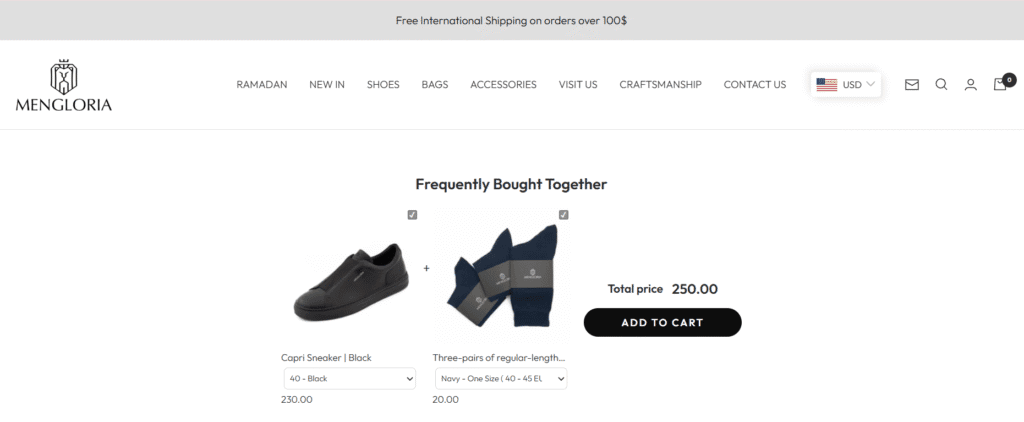Uncheck the Capri Sneaker checkbox
This screenshot has height=422, width=1024.
tap(412, 215)
